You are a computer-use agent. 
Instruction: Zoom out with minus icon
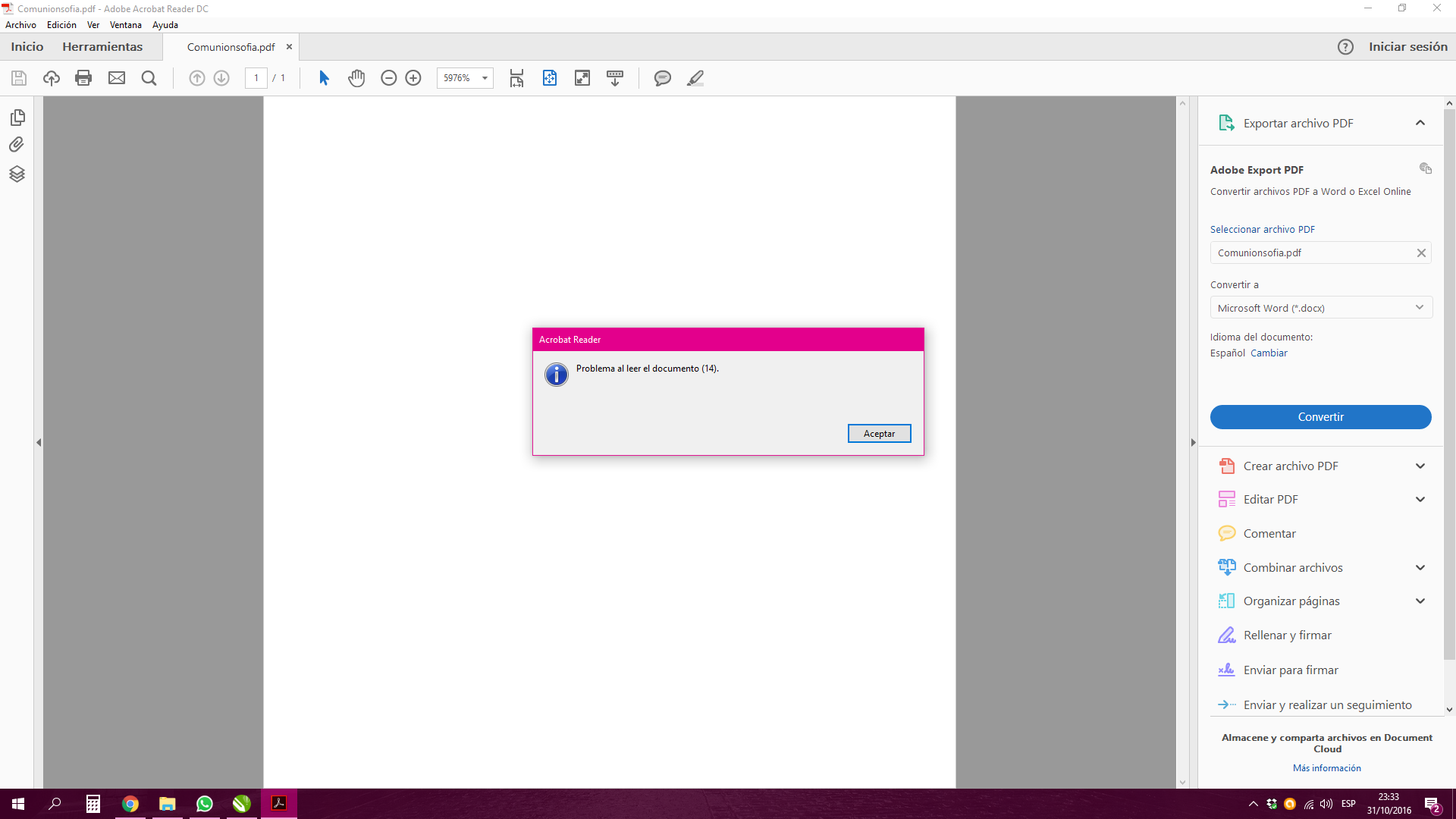click(389, 78)
